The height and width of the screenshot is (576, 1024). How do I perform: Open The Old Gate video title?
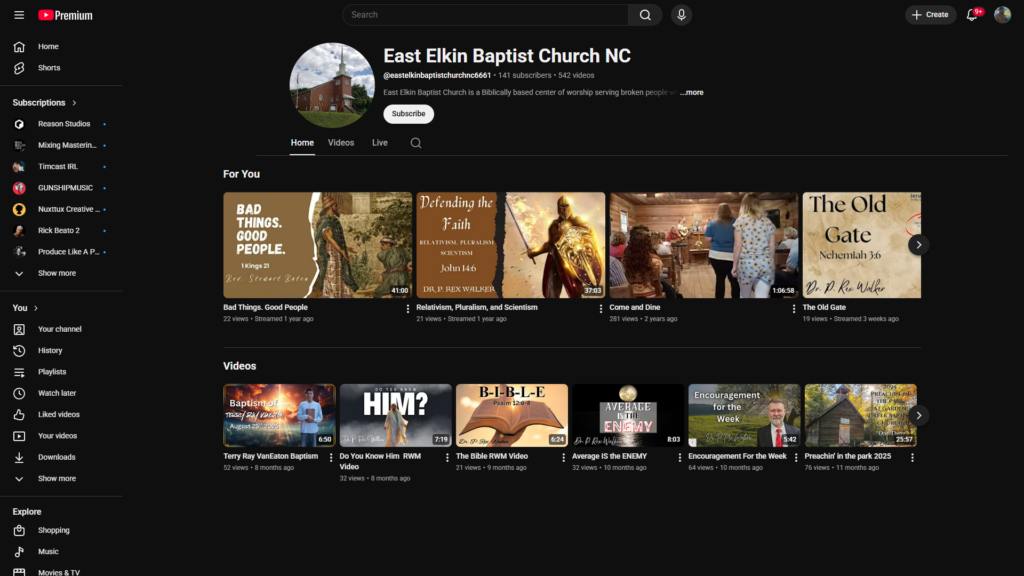pos(824,308)
